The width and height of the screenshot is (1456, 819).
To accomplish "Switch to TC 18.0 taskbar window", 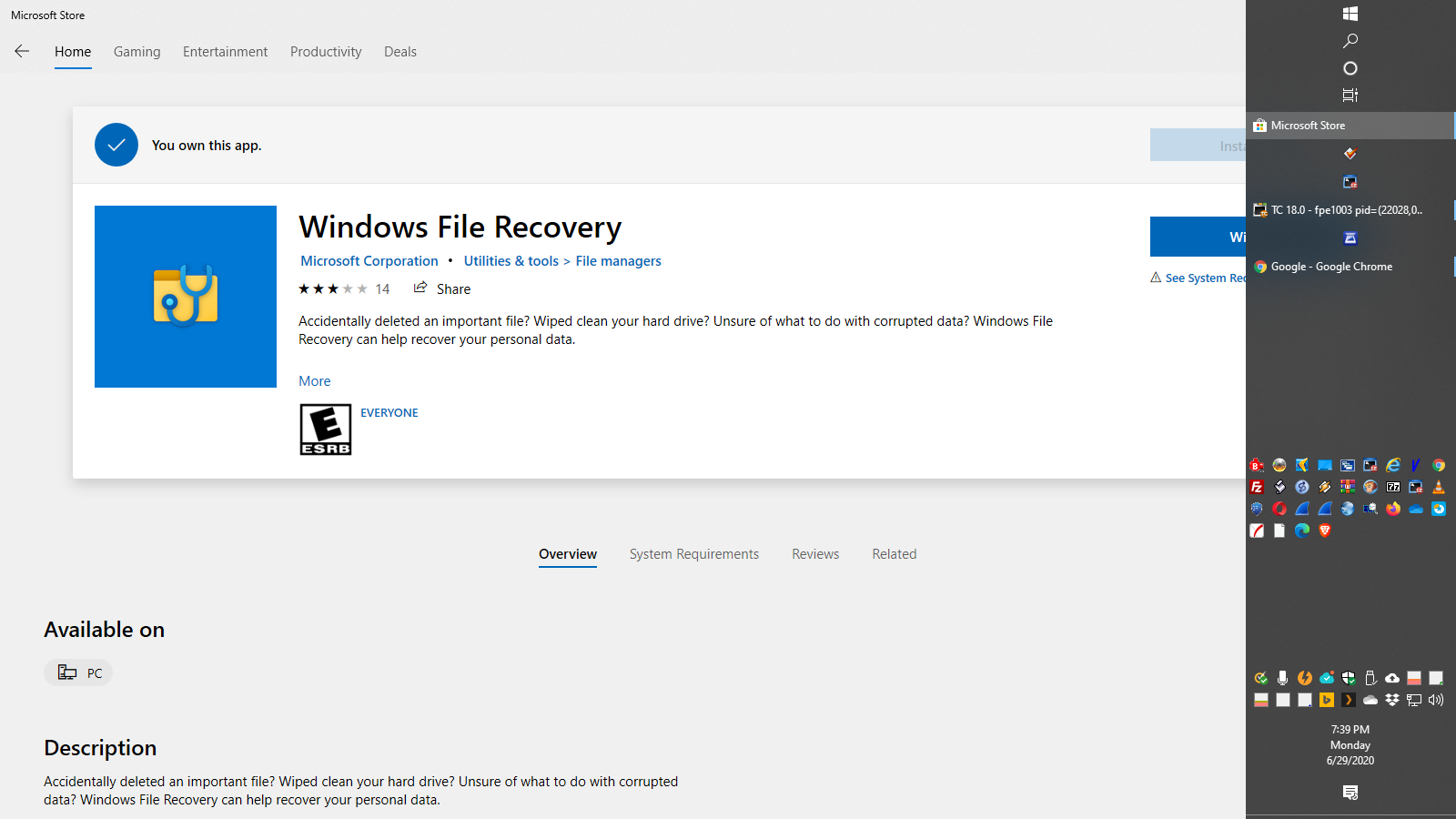I will [x=1350, y=210].
